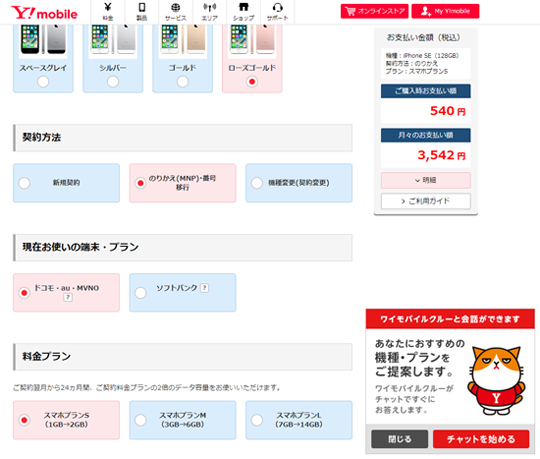Image resolution: width=540 pixels, height=459 pixels.
Task: Click the 3,542 円 monthly amount
Action: pyautogui.click(x=442, y=155)
